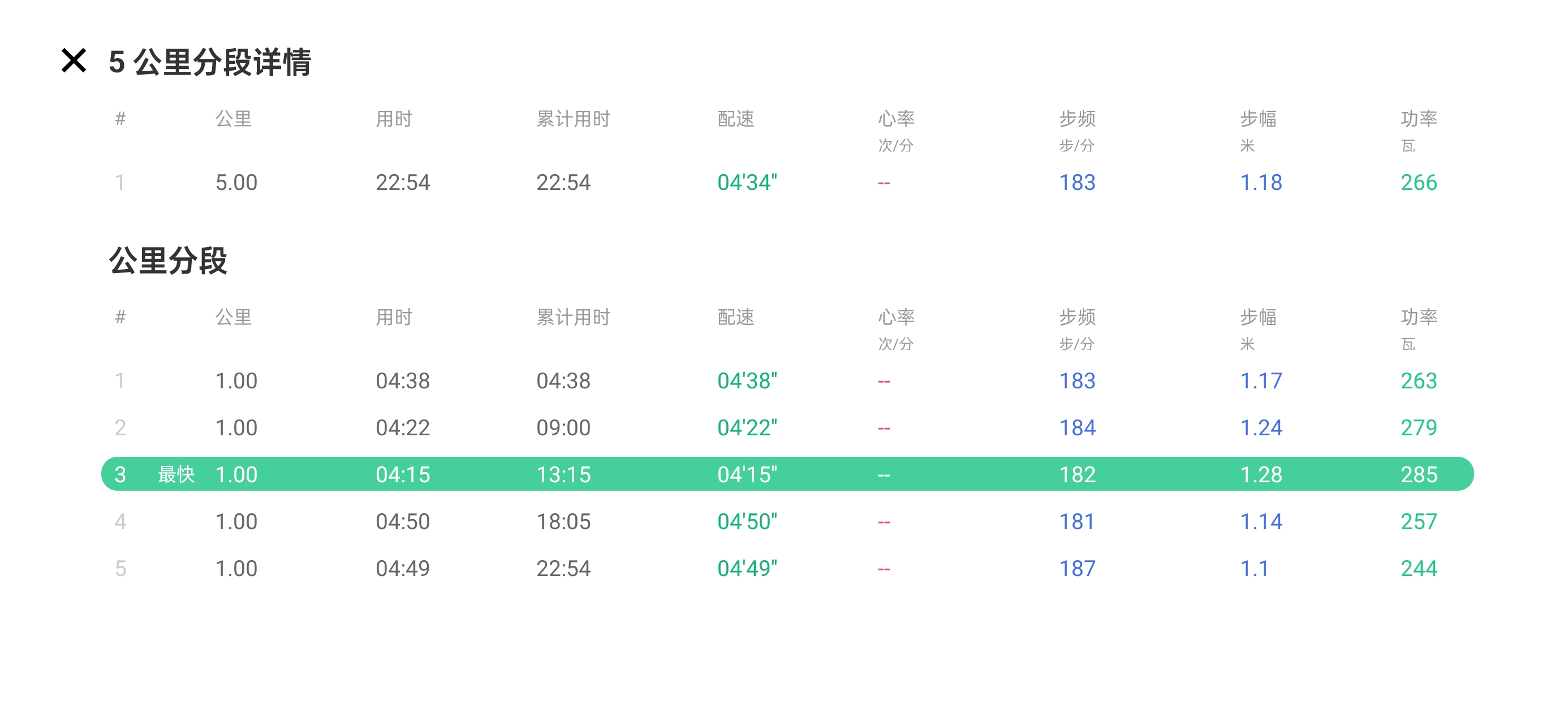
Task: Click the 配速 column header in splits table
Action: pyautogui.click(x=735, y=317)
